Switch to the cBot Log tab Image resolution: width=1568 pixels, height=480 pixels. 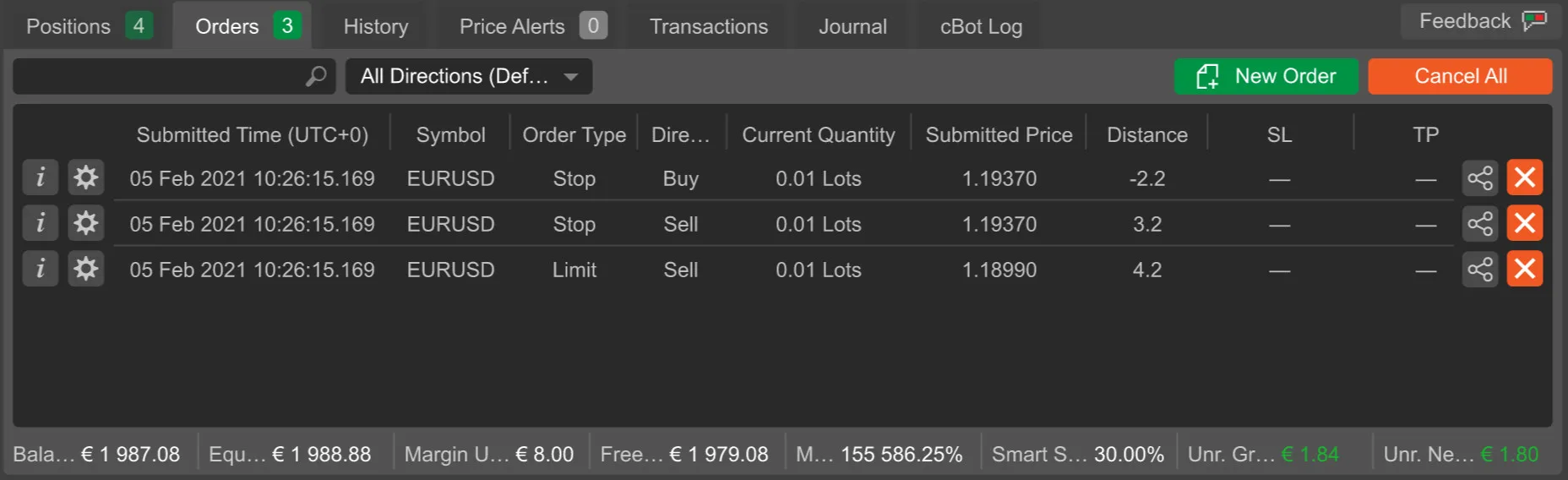coord(981,26)
